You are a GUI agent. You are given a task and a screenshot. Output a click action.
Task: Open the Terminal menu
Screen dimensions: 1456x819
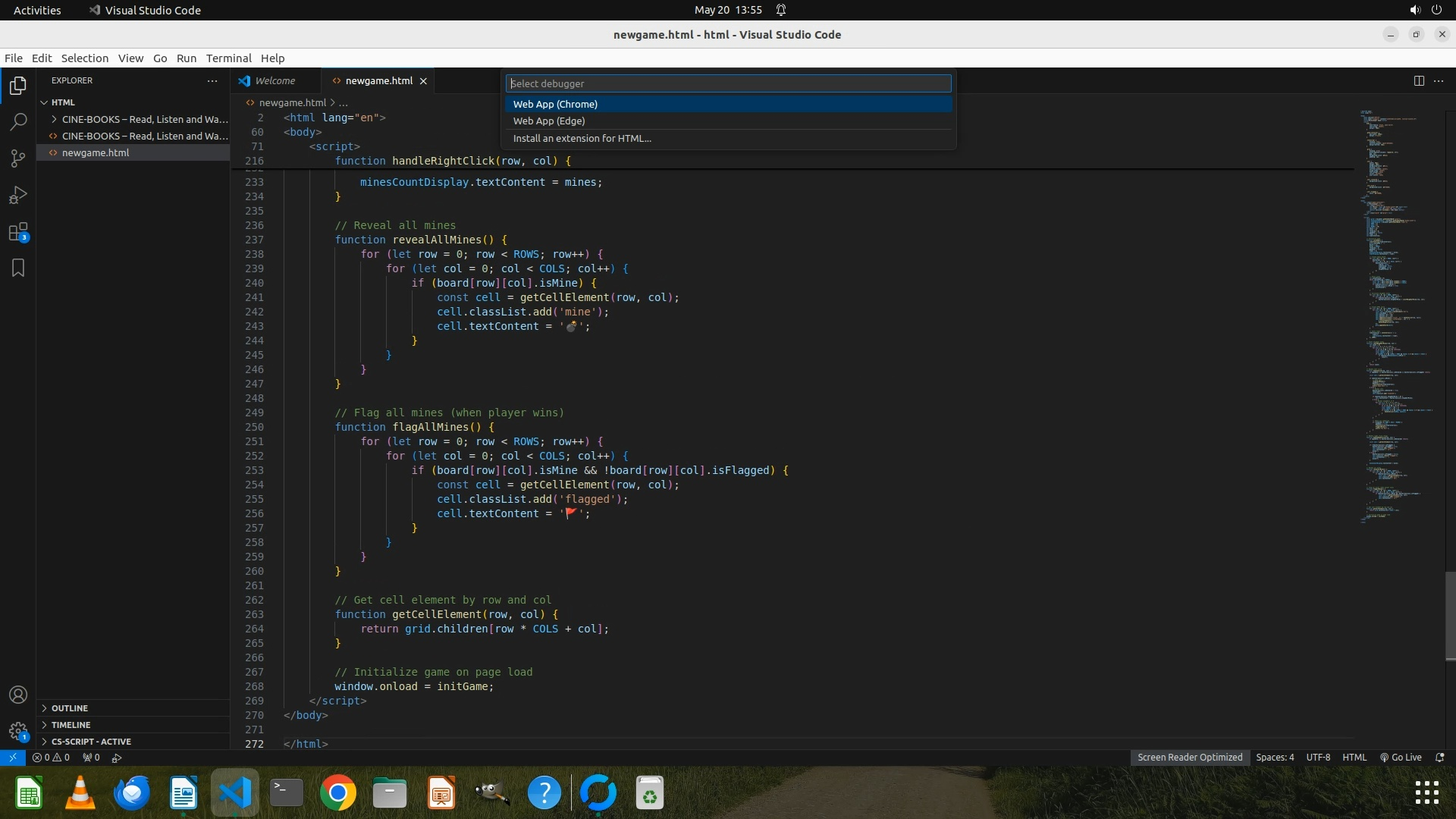click(x=228, y=58)
